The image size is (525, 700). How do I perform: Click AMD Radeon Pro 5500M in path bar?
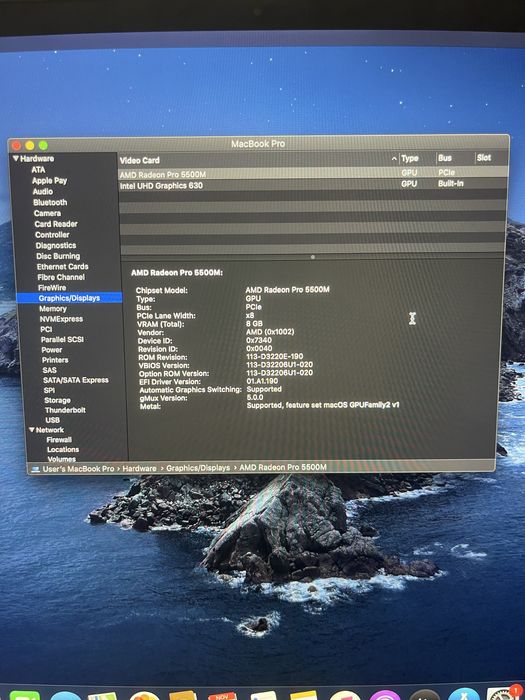coord(283,467)
